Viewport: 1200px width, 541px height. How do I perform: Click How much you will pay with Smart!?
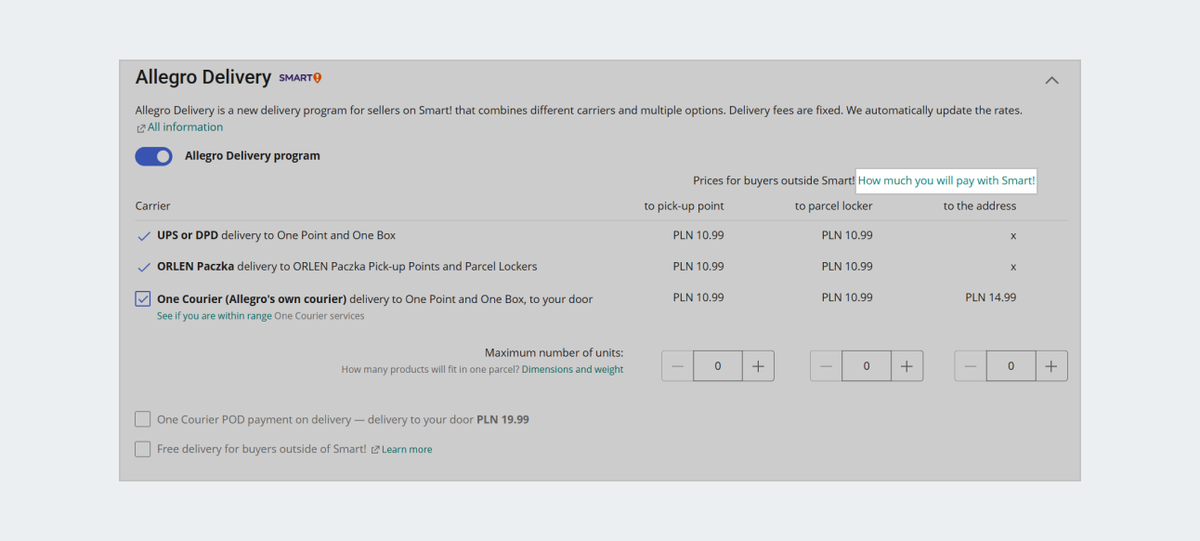point(946,180)
